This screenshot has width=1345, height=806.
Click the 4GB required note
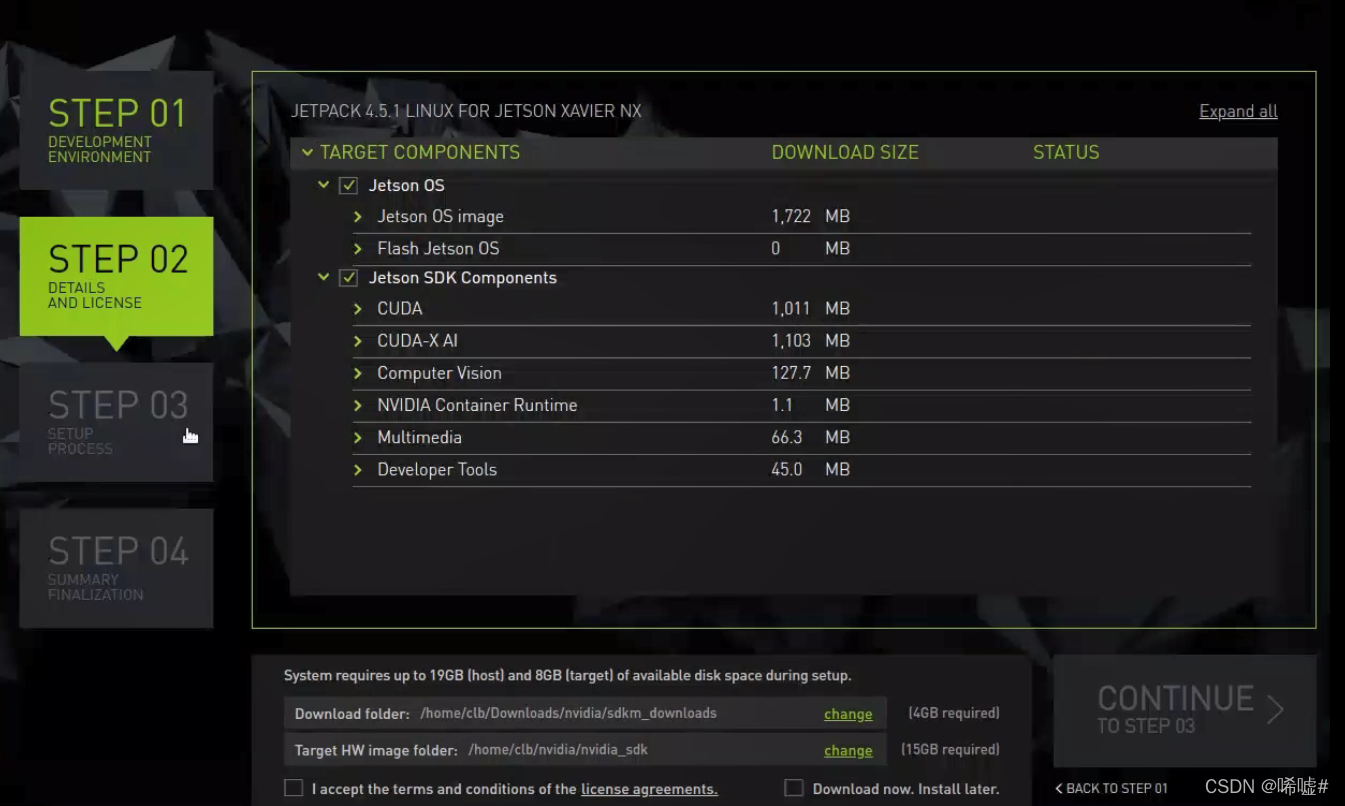tap(954, 713)
